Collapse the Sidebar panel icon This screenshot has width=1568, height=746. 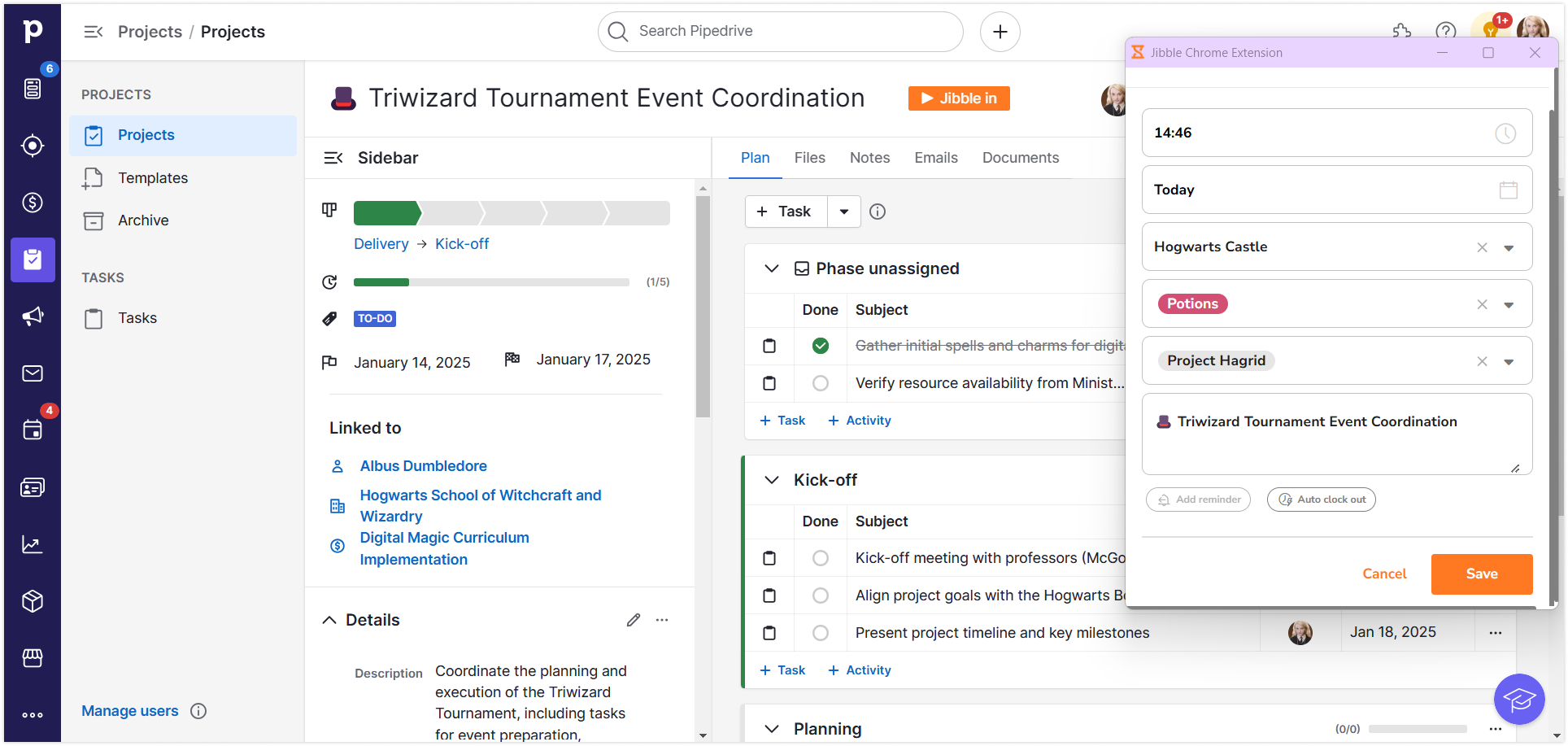pyautogui.click(x=333, y=158)
